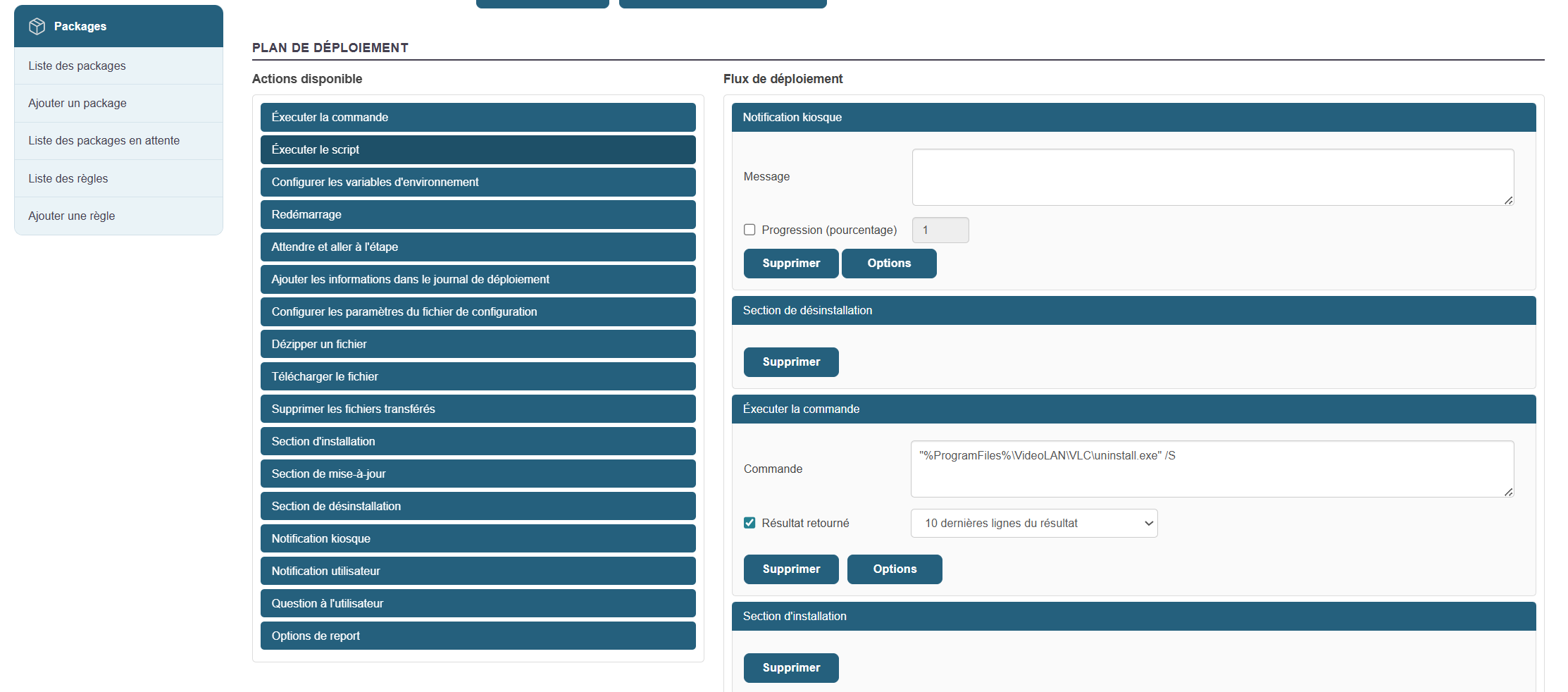Click the Commande text field
Screen dimensions: 1568x692
1212,469
